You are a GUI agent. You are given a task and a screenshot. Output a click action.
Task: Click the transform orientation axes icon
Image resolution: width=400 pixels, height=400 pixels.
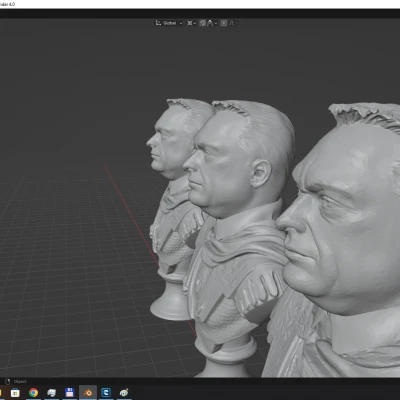(x=158, y=23)
